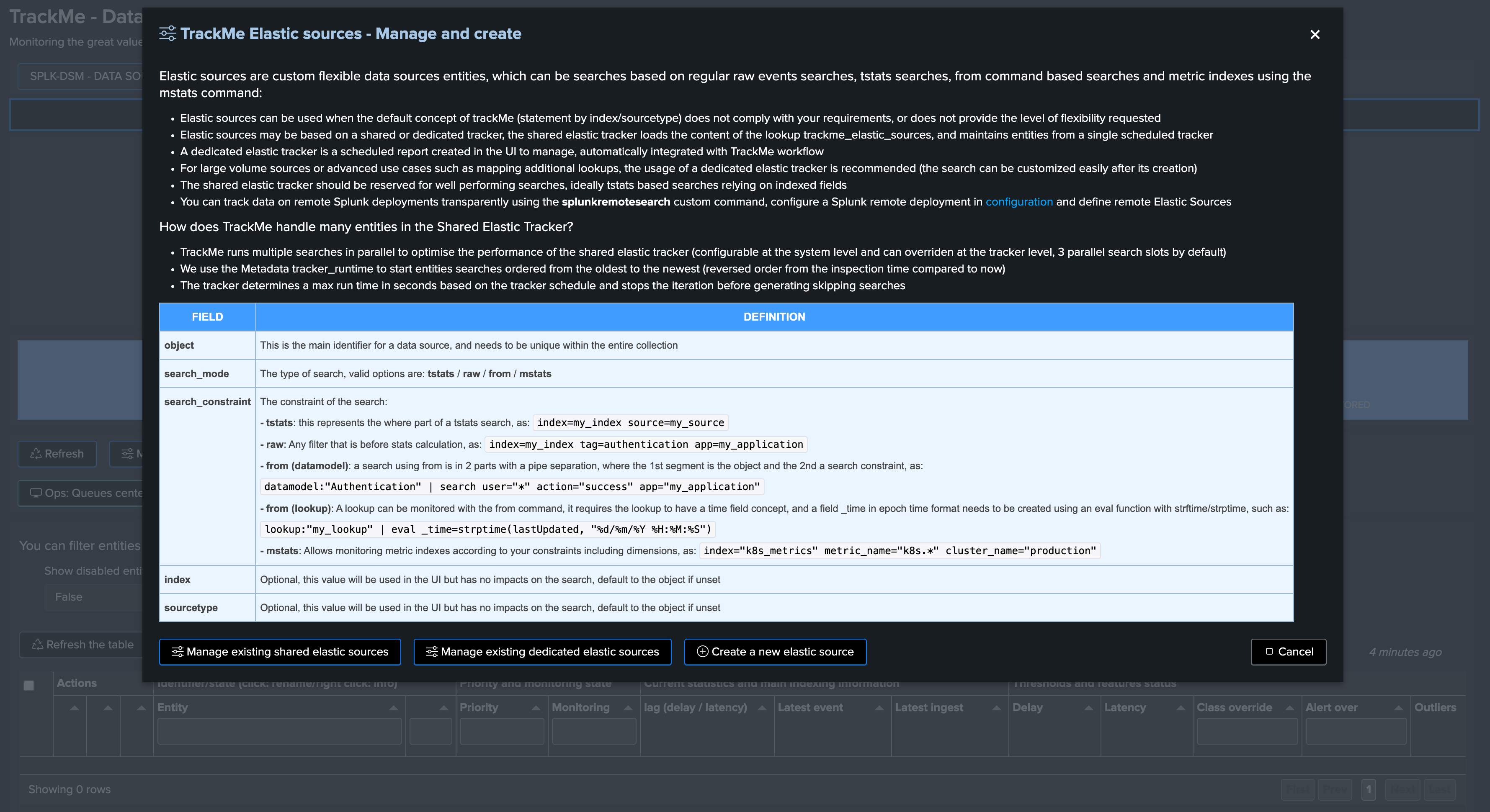The width and height of the screenshot is (1490, 812).
Task: Click the 'index' field cell
Action: [207, 579]
